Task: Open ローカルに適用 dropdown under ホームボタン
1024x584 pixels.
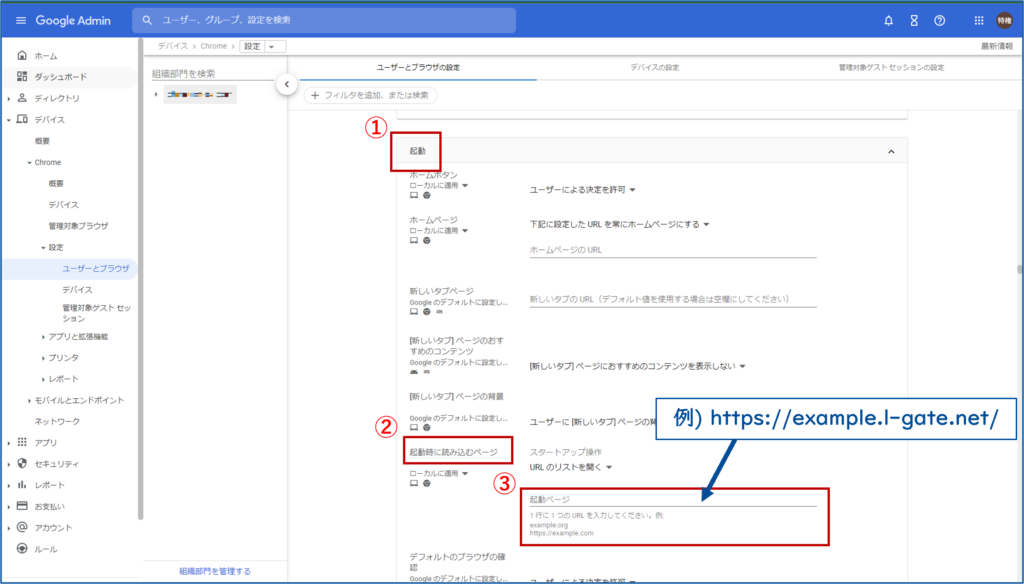Action: coord(439,186)
